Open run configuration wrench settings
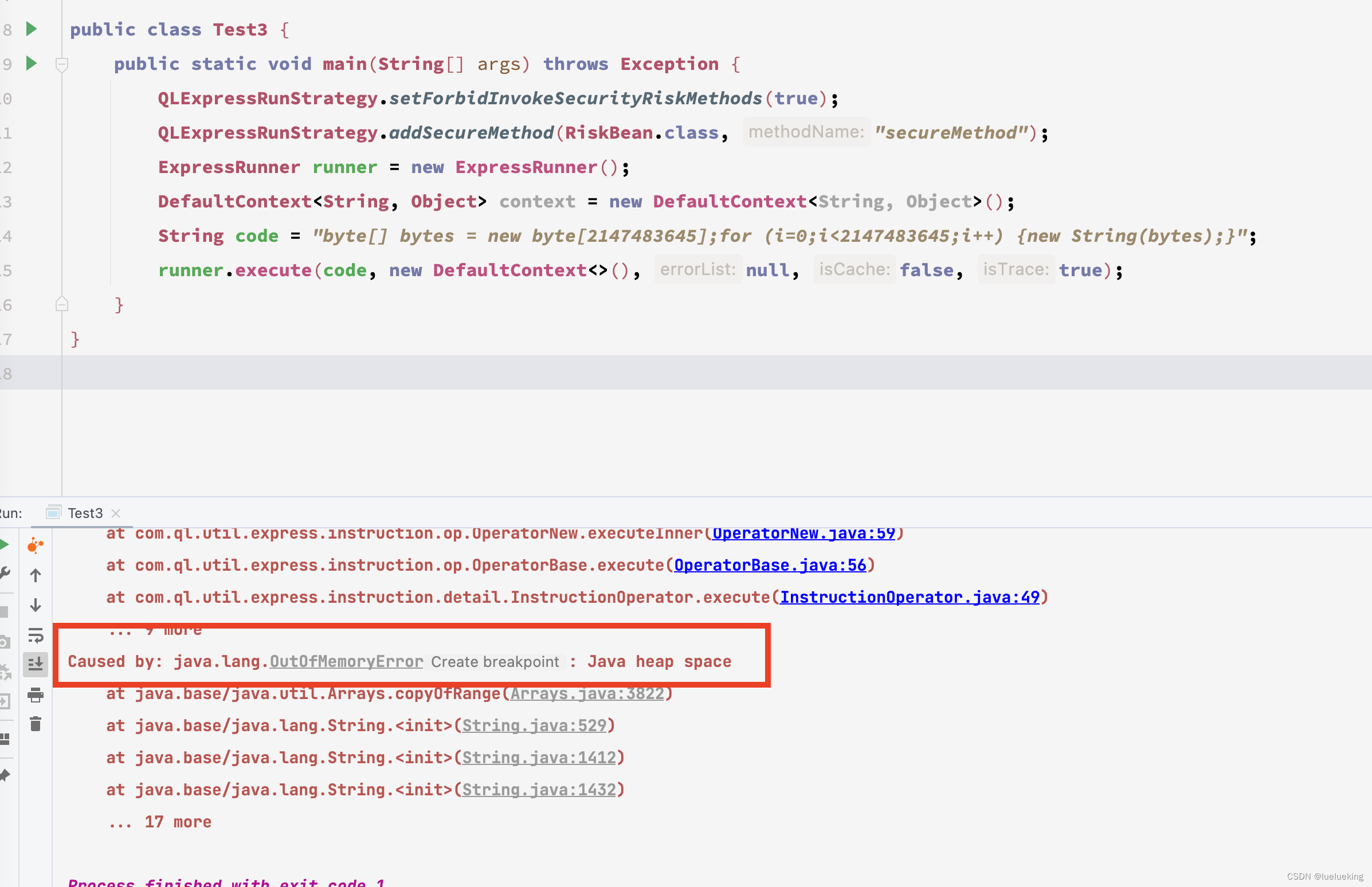1372x887 pixels. pos(5,573)
